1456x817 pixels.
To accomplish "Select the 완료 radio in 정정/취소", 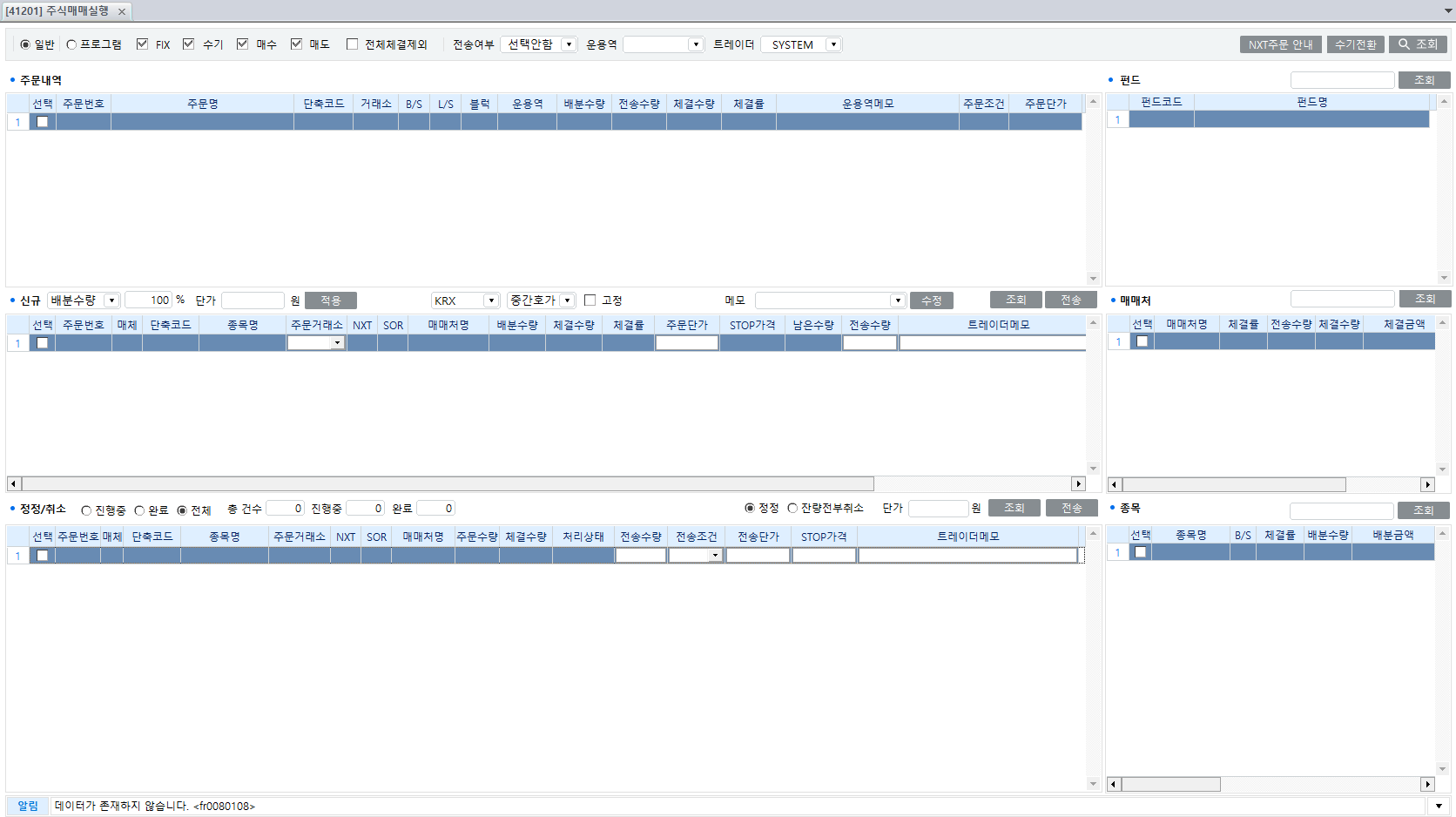I will (139, 510).
